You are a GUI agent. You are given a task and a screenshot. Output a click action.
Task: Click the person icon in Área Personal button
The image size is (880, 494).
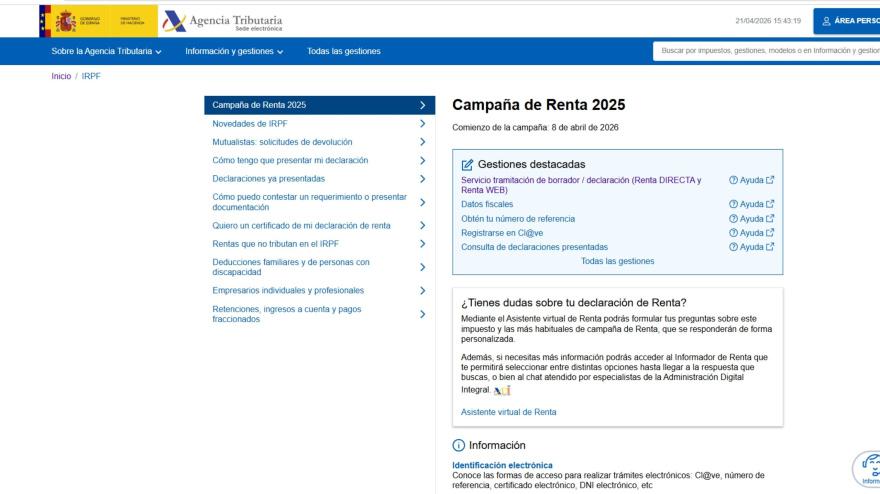[826, 21]
